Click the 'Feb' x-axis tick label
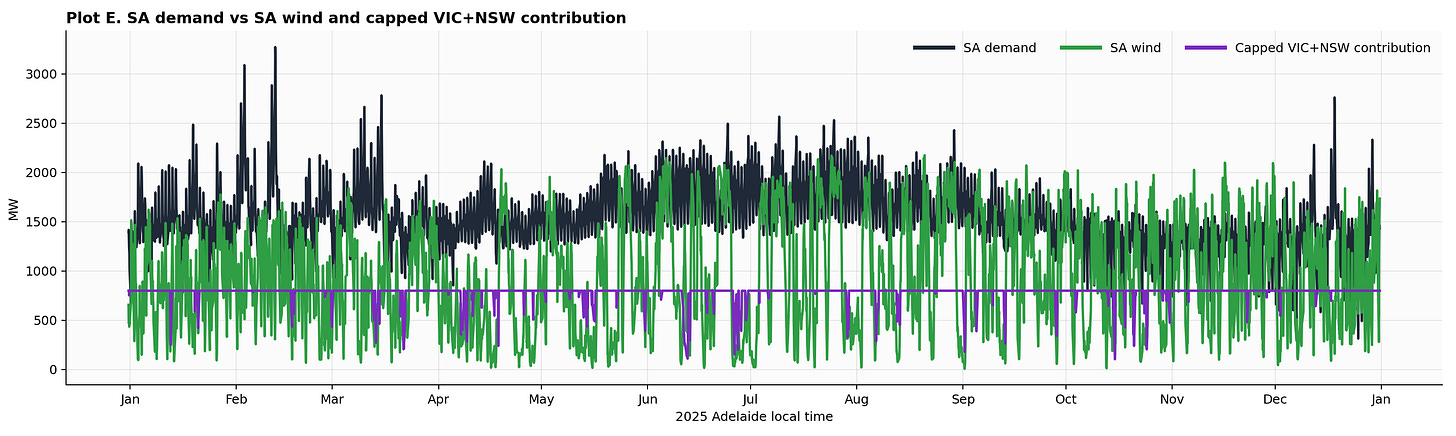The width and height of the screenshot is (1456, 436). click(235, 398)
